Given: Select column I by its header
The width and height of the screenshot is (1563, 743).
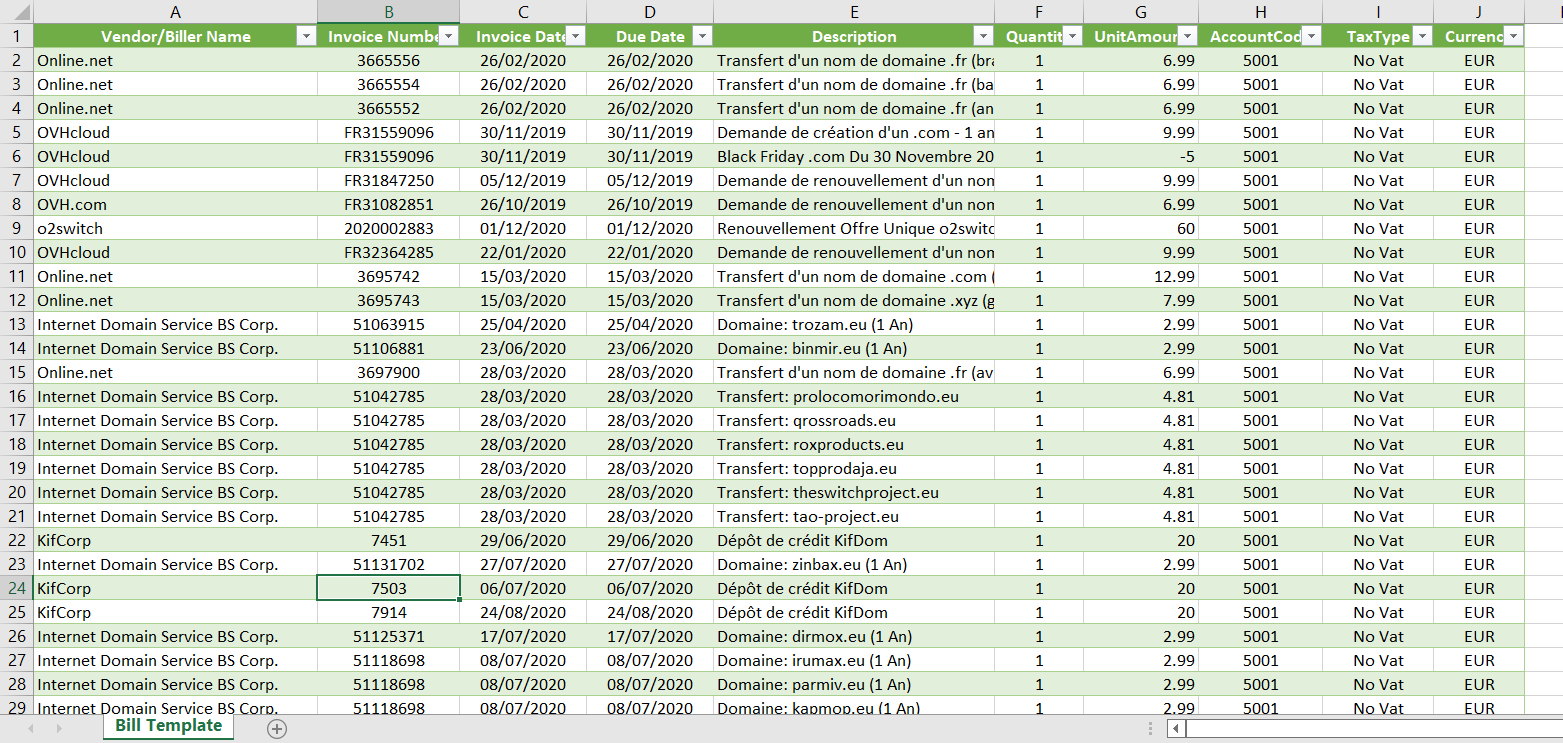Looking at the screenshot, I should tap(1378, 12).
